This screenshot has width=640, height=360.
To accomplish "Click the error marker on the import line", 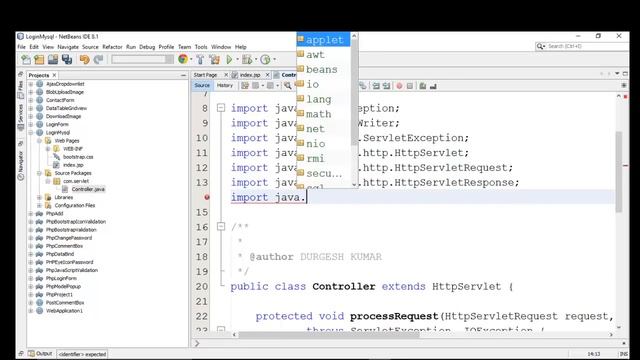I will click(x=207, y=197).
